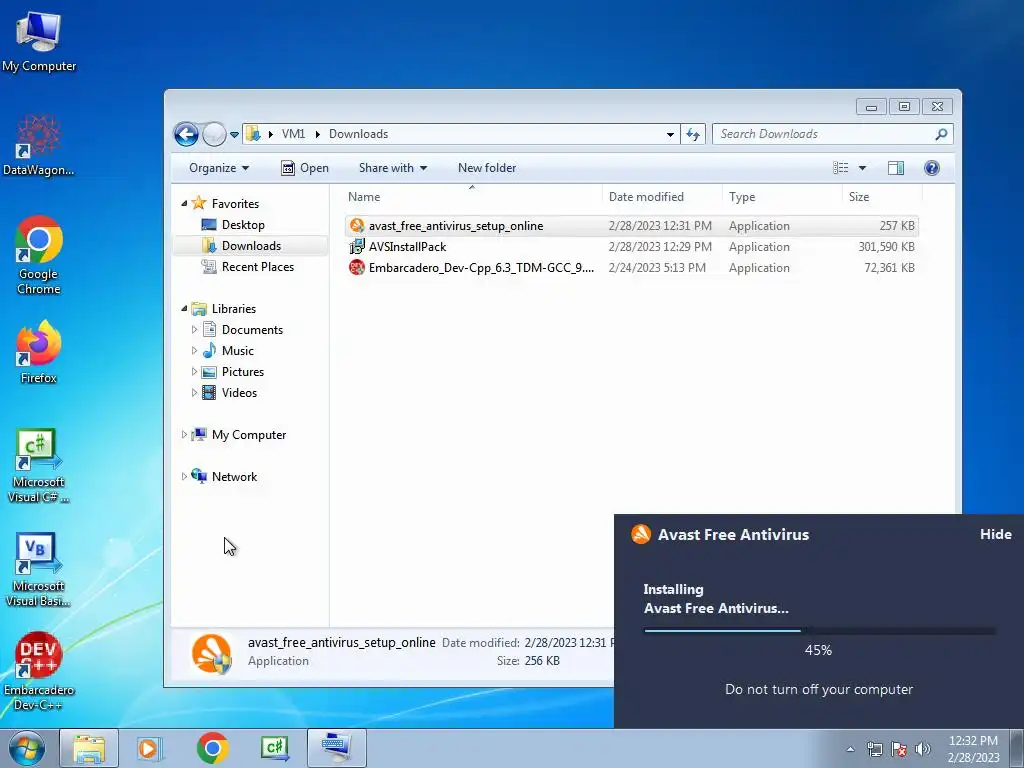Click the Avast logo in installer popup
The image size is (1024, 768).
[x=641, y=534]
